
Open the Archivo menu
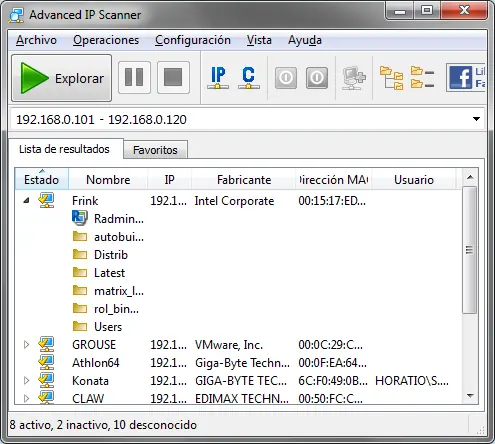pyautogui.click(x=36, y=40)
